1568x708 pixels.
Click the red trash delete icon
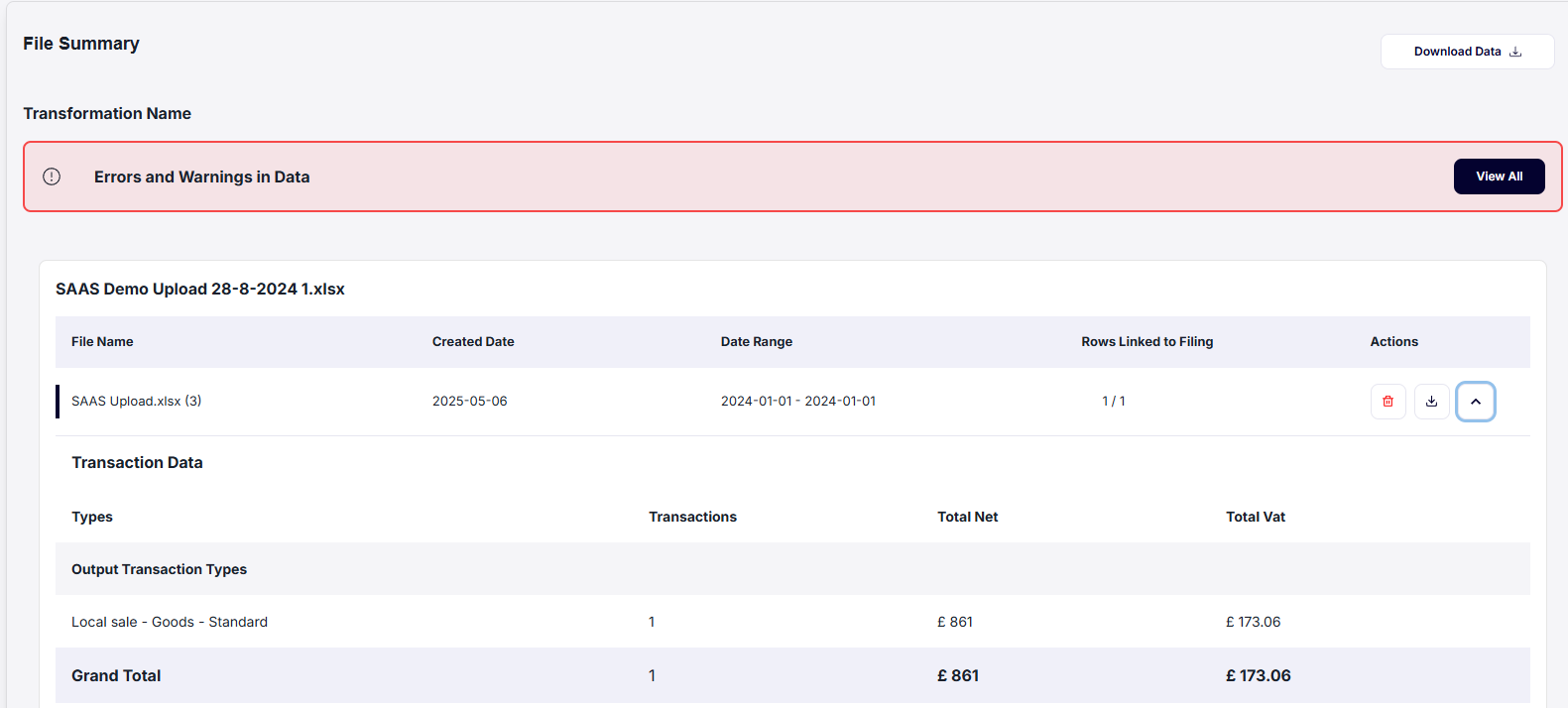click(x=1387, y=402)
